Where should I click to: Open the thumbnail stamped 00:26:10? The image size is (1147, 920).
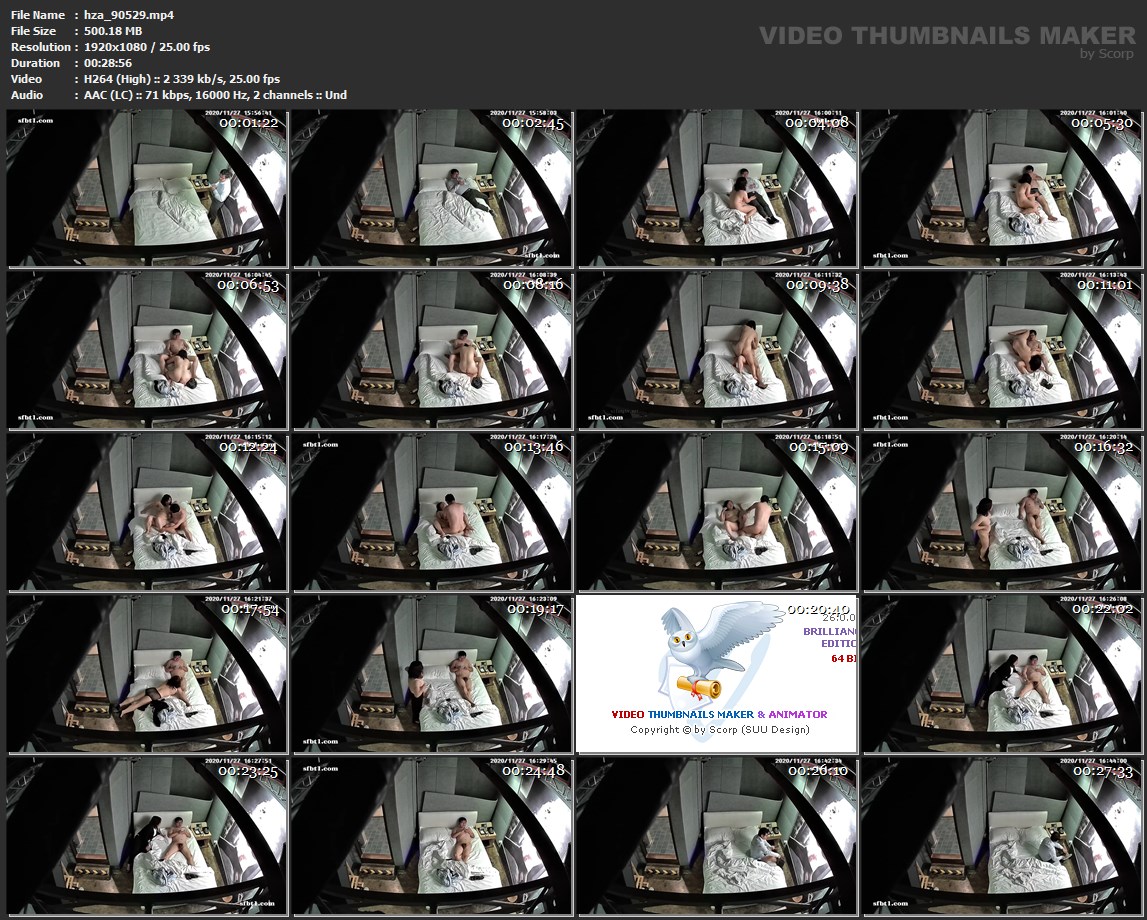pyautogui.click(x=717, y=837)
